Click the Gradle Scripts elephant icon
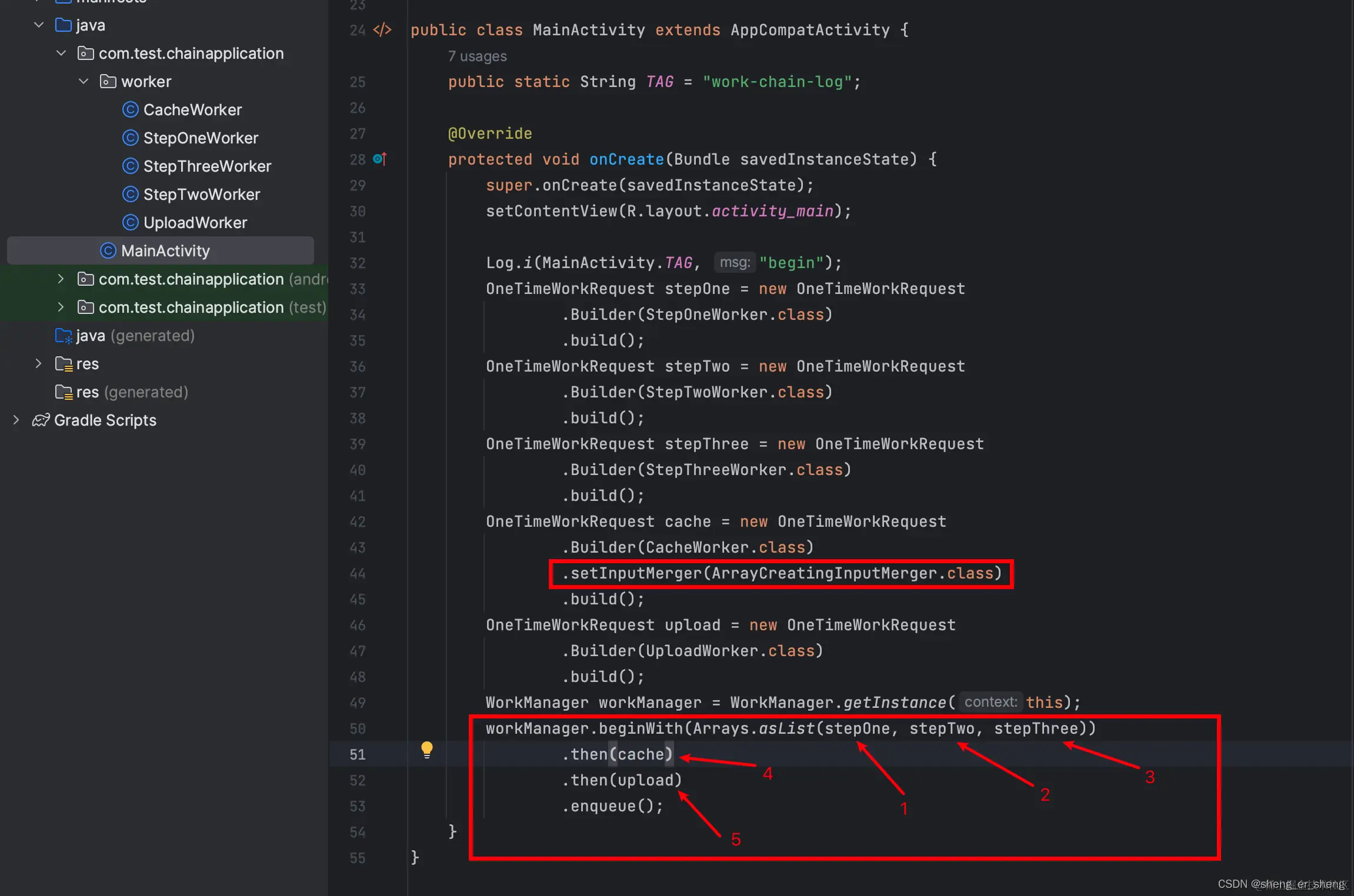 pyautogui.click(x=41, y=420)
